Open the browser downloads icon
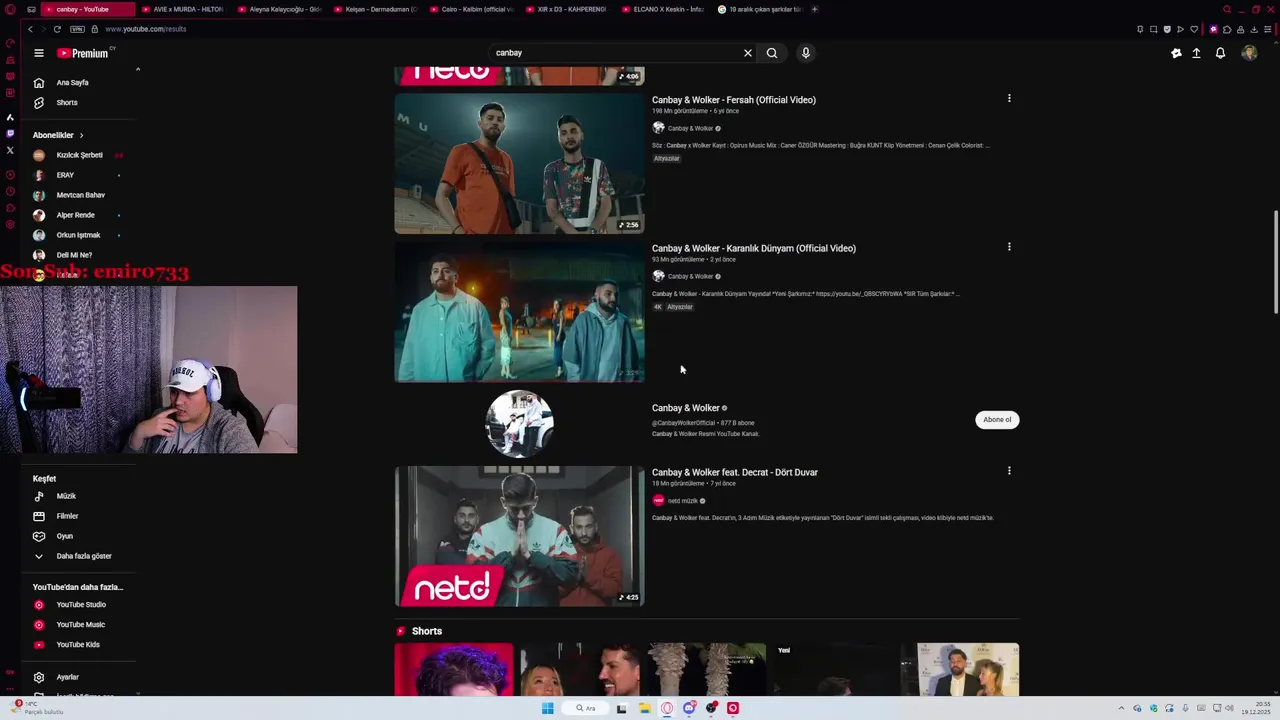 pyautogui.click(x=1253, y=29)
